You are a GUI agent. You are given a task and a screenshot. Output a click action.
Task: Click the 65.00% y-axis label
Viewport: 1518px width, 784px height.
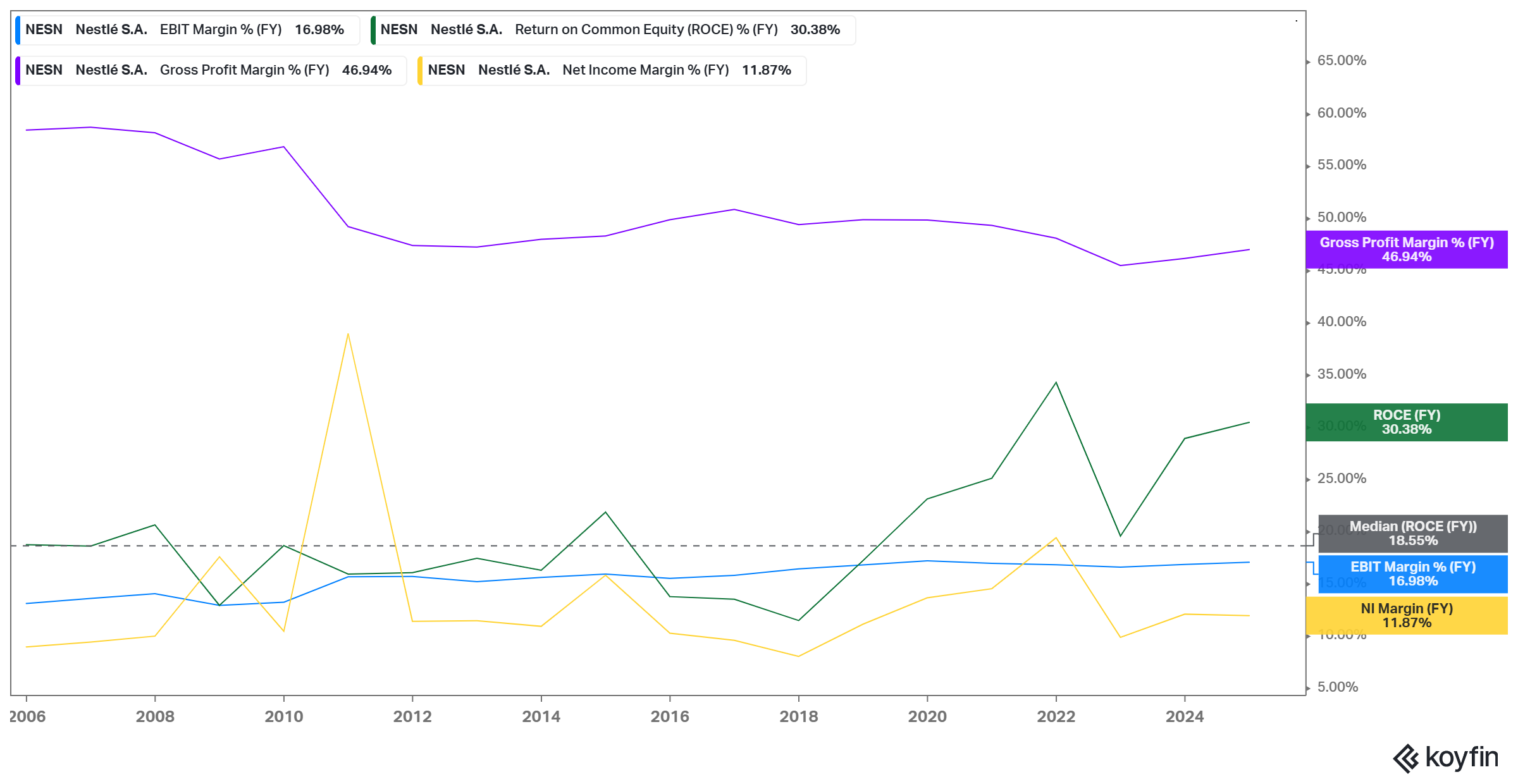click(1342, 61)
